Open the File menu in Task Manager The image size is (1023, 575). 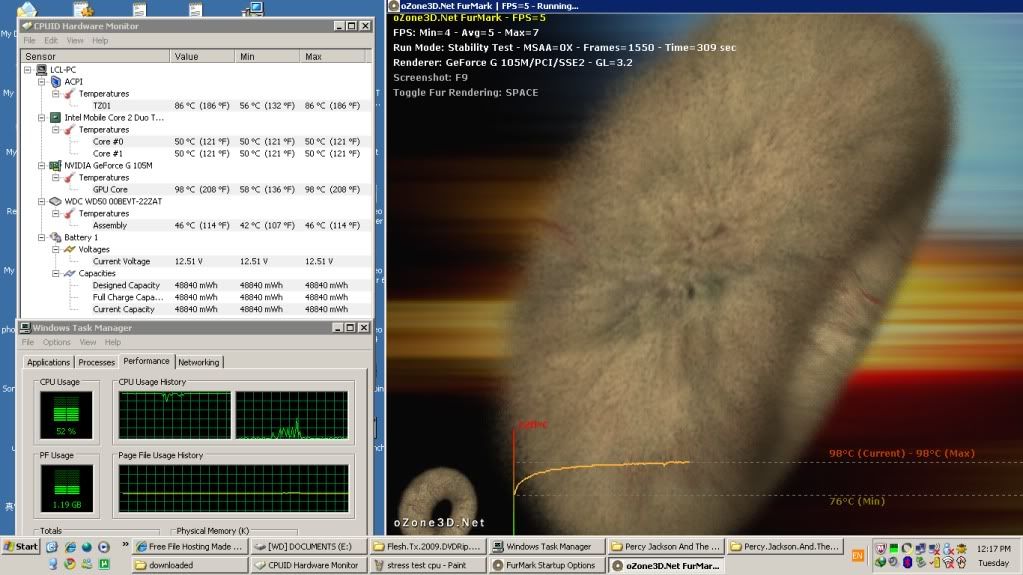point(27,342)
